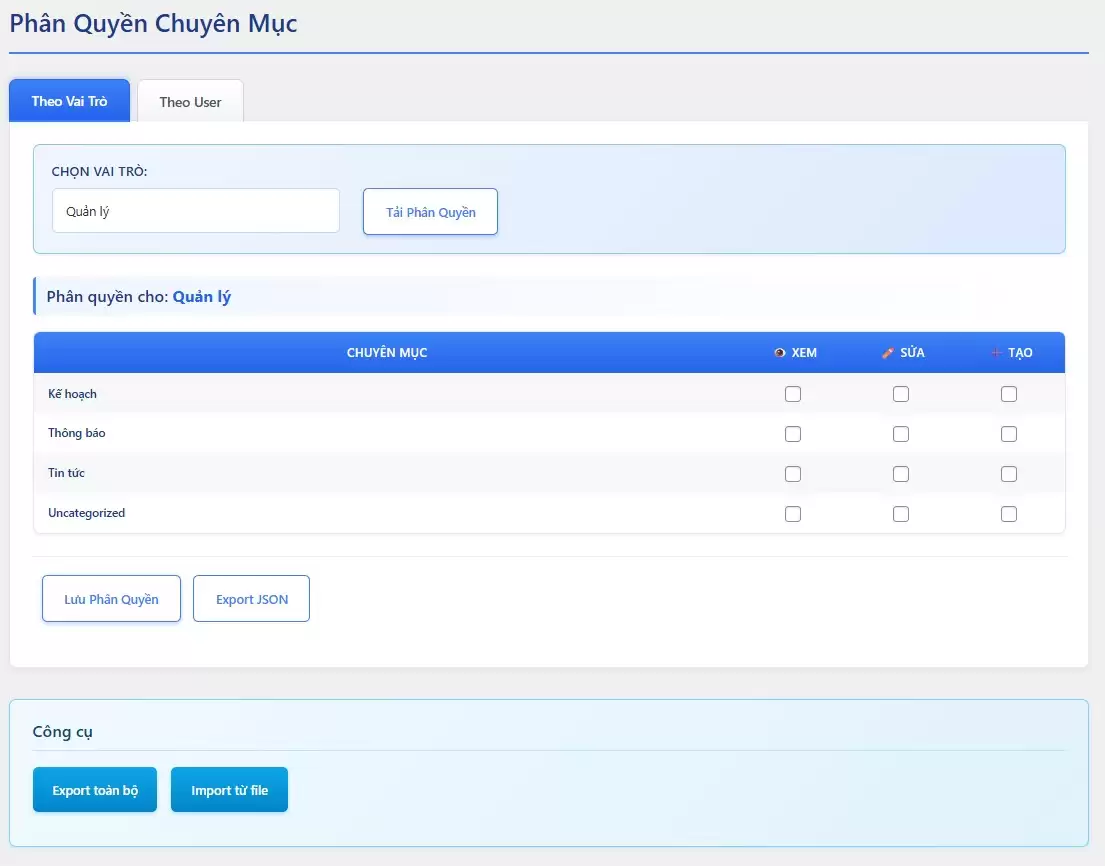
Task: Open the Chọn Vai Trò role dropdown
Action: point(196,211)
